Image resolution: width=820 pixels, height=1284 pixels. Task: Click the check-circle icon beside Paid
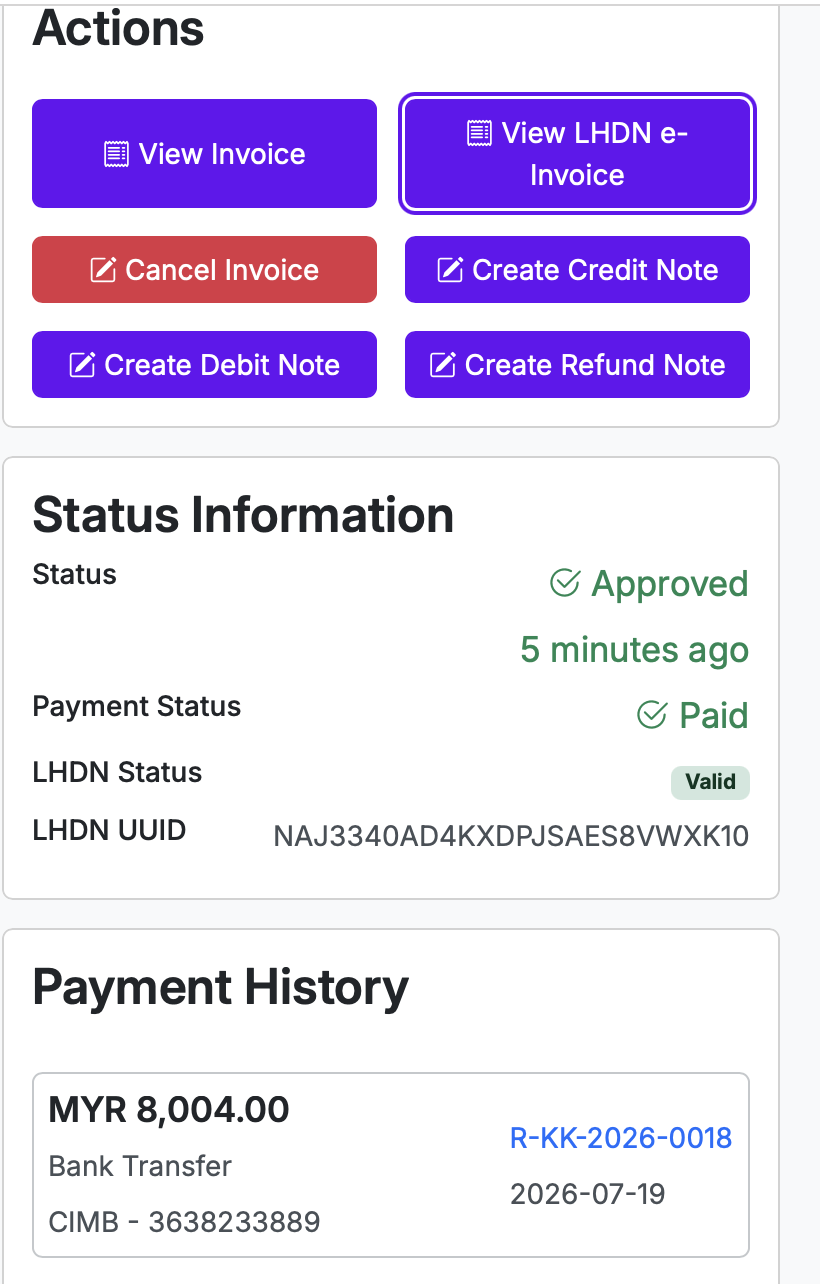652,715
